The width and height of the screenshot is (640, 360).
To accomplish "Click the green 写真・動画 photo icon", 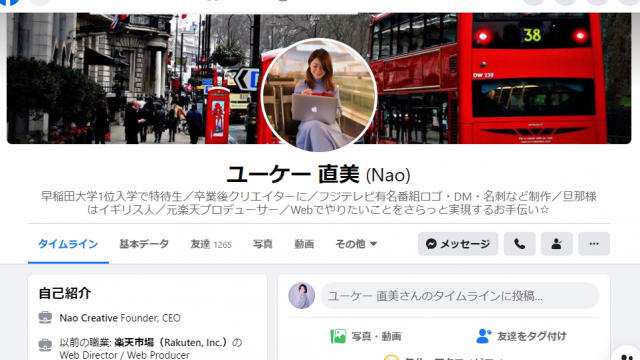I will (x=338, y=336).
